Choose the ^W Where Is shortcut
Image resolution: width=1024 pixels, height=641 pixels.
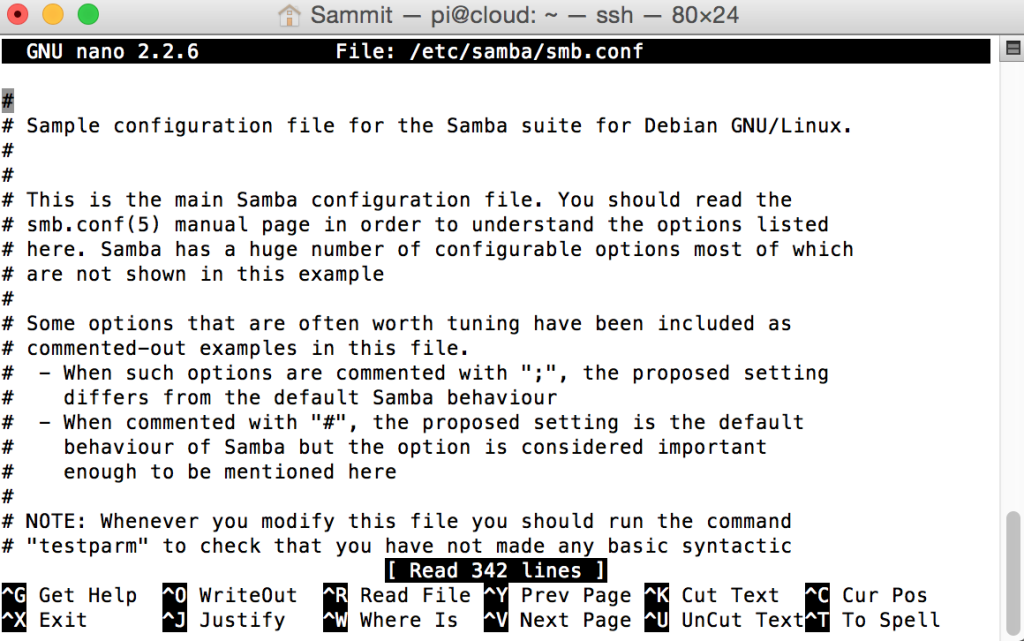[391, 619]
